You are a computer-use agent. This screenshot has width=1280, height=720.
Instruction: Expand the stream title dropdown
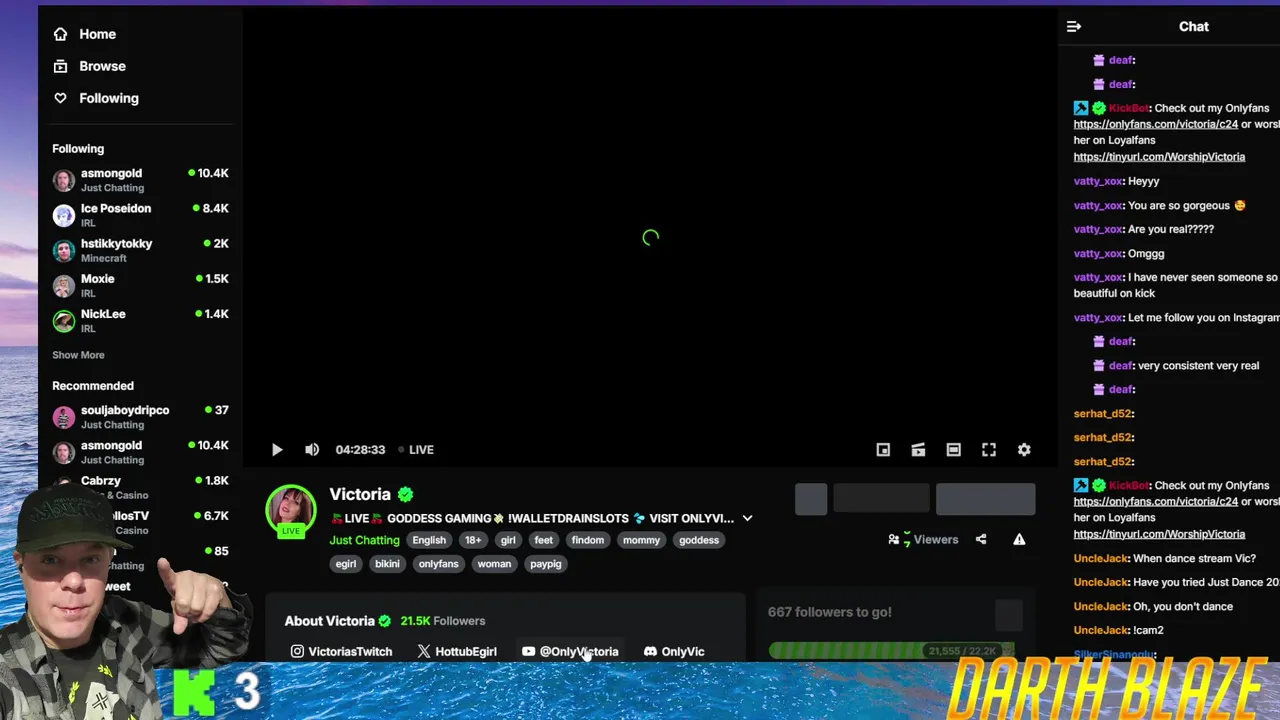(x=747, y=518)
